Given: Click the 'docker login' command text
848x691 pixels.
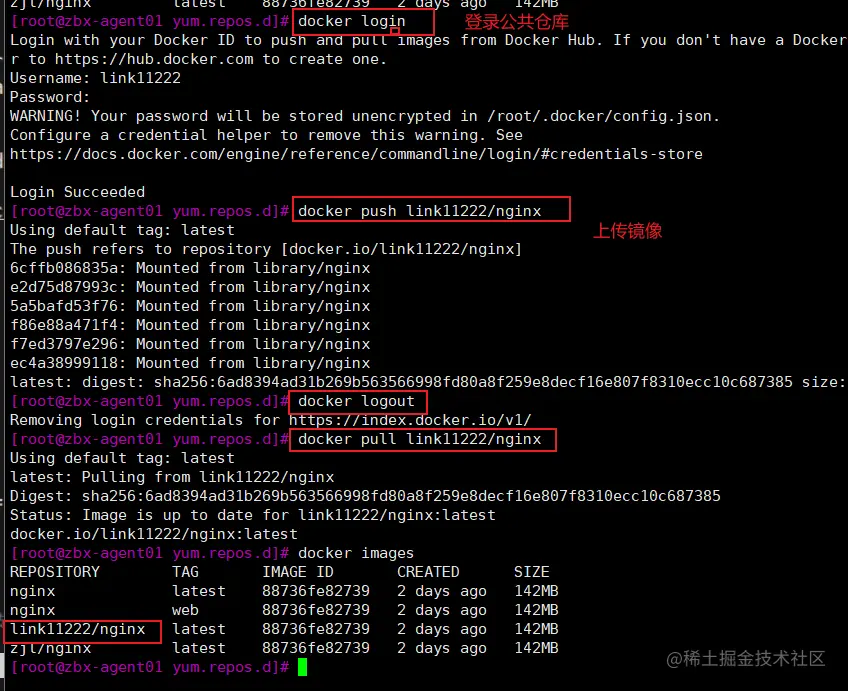Looking at the screenshot, I should (352, 22).
